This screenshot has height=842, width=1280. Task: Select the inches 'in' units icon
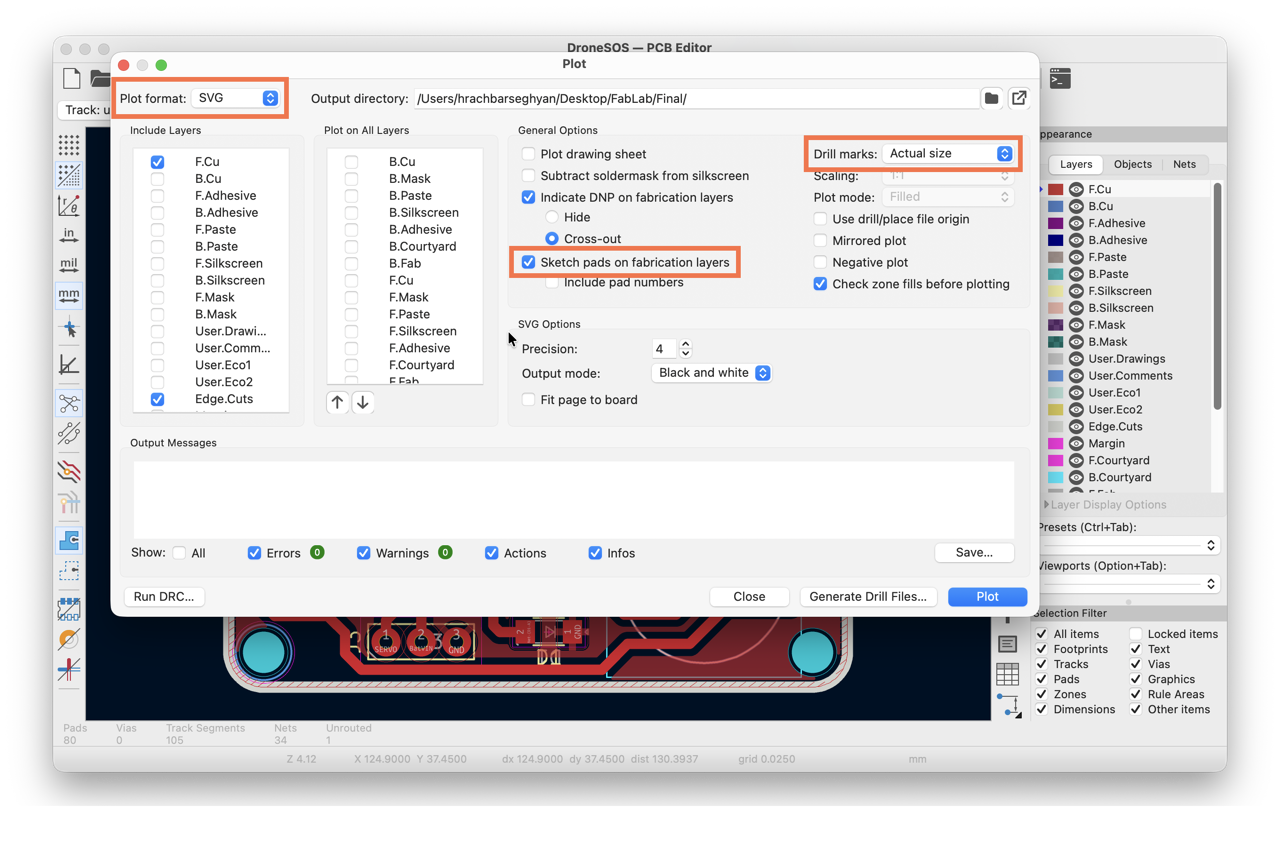[x=69, y=235]
